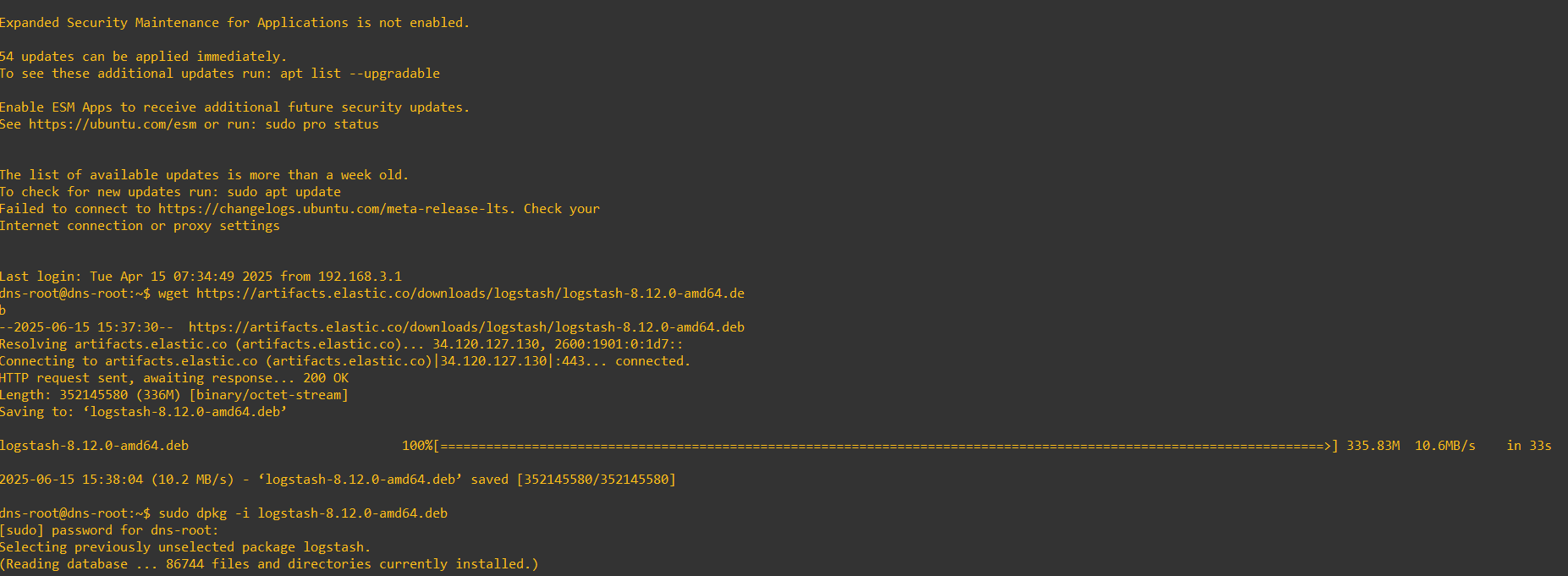Click the 'in 33s' elapsed time text
This screenshot has height=576, width=1568.
pyautogui.click(x=1528, y=446)
